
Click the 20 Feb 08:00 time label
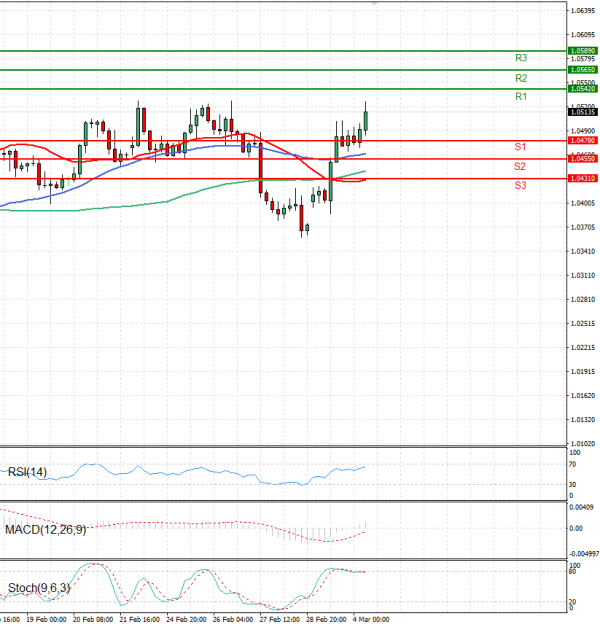(93, 619)
